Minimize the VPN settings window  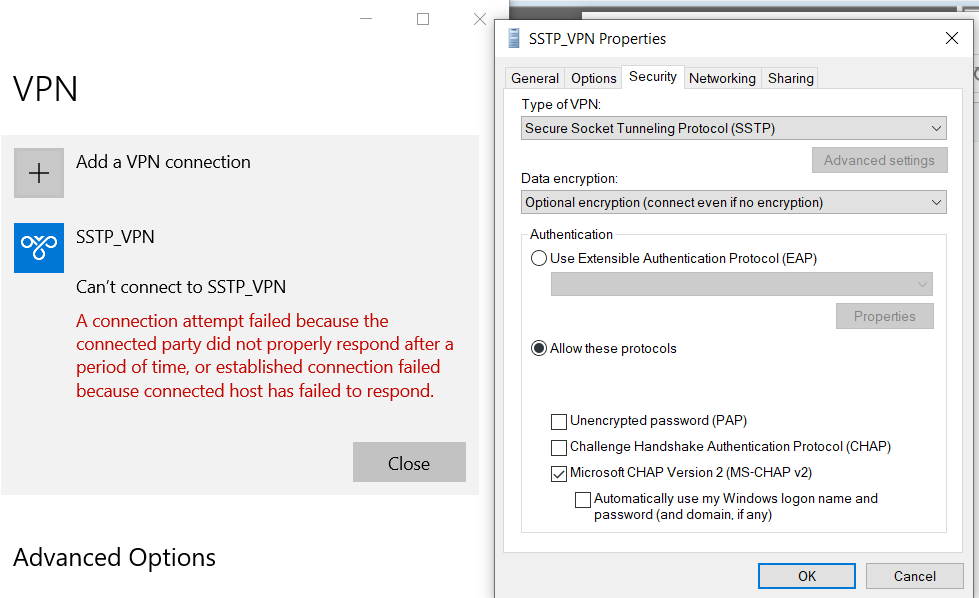point(367,19)
